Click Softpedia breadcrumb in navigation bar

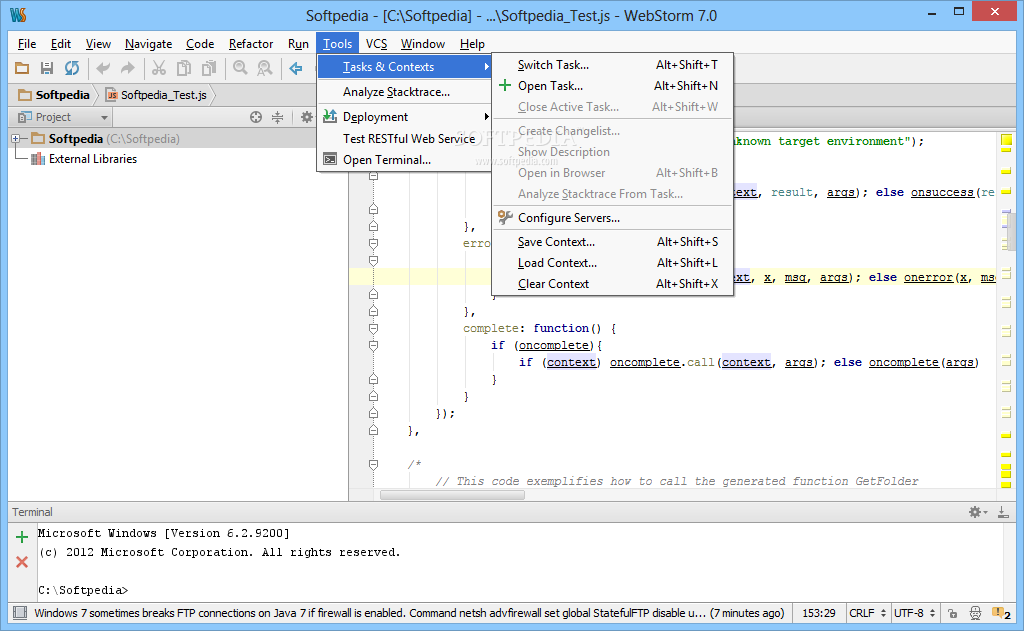(x=54, y=95)
